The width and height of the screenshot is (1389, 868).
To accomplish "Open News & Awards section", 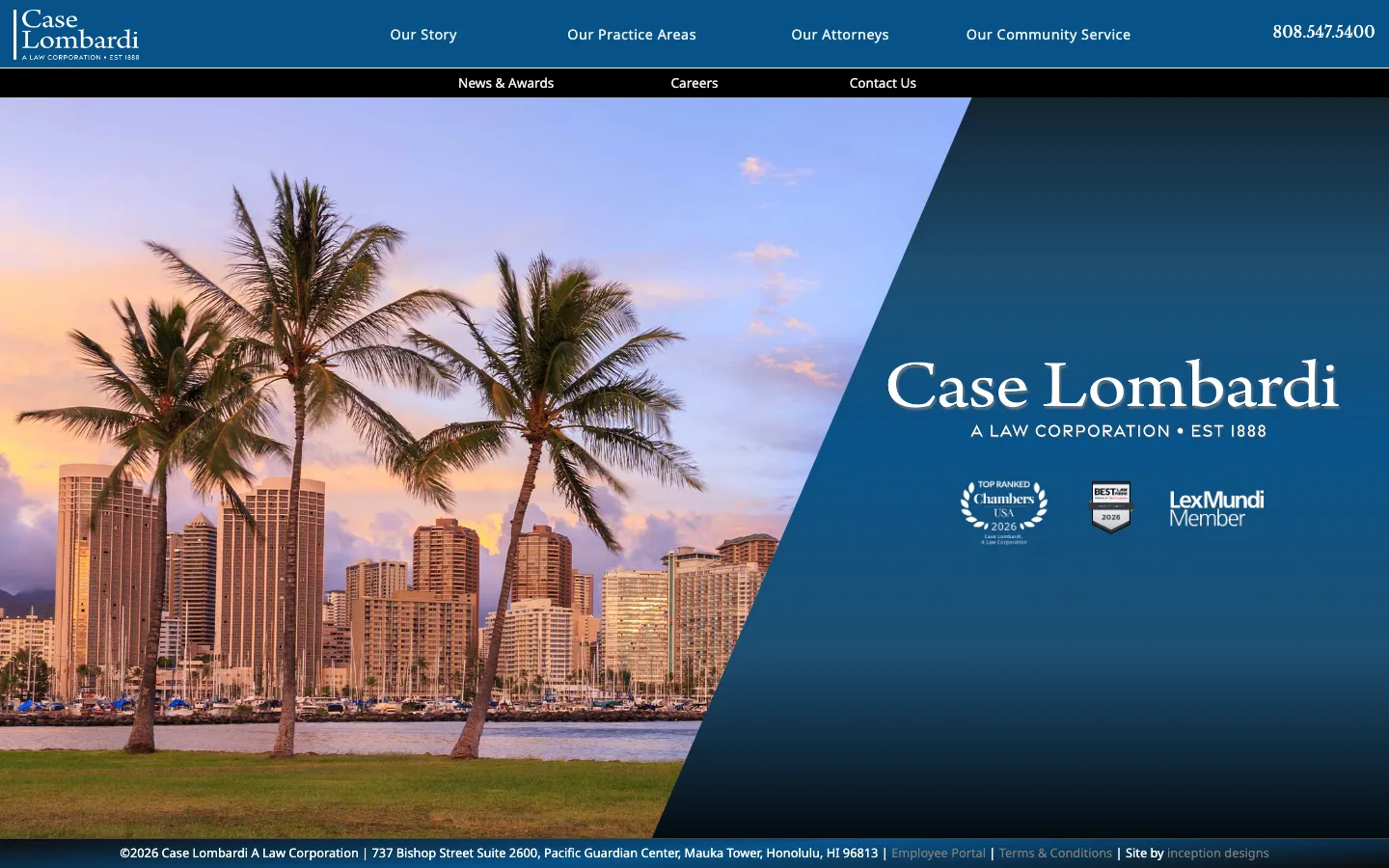I will coord(505,83).
